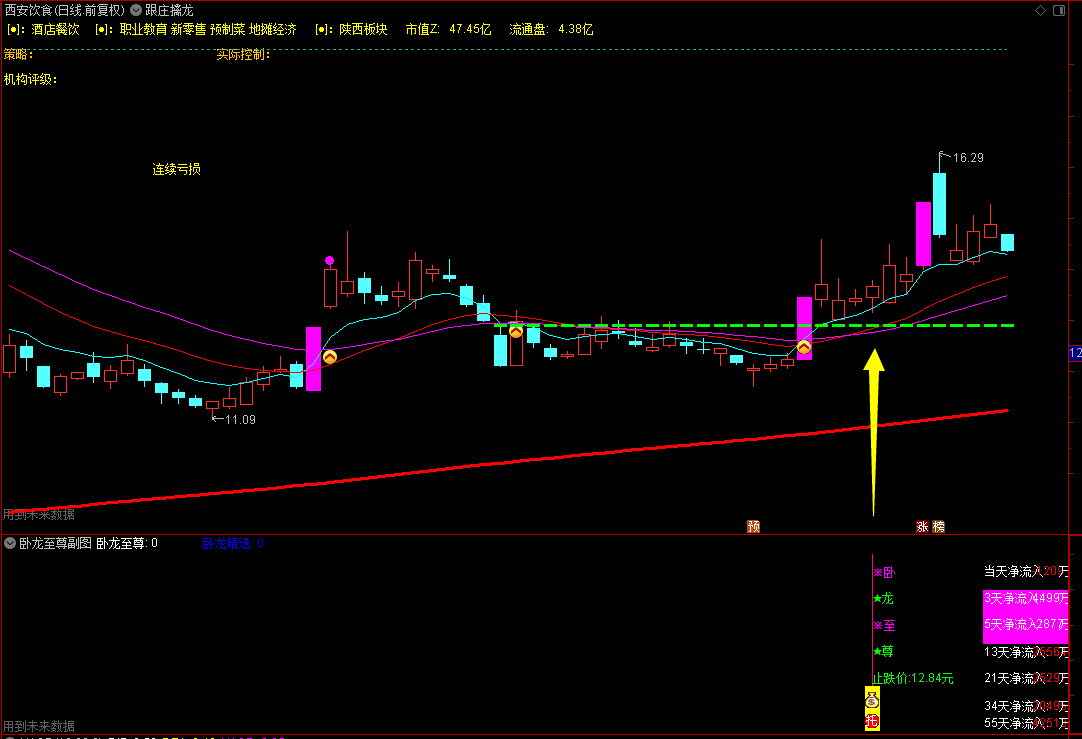Open the 陕西板块 region tag
1082x739 pixels.
click(x=363, y=30)
